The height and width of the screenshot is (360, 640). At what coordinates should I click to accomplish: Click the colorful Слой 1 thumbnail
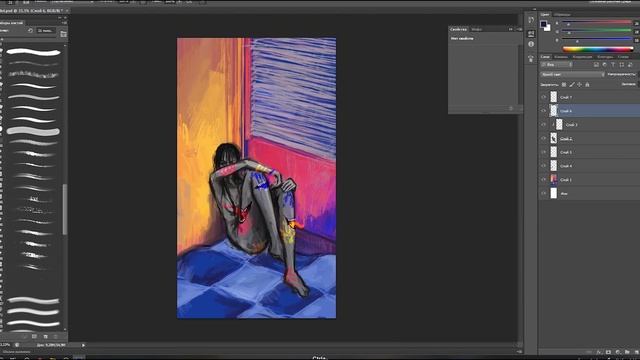pos(553,180)
